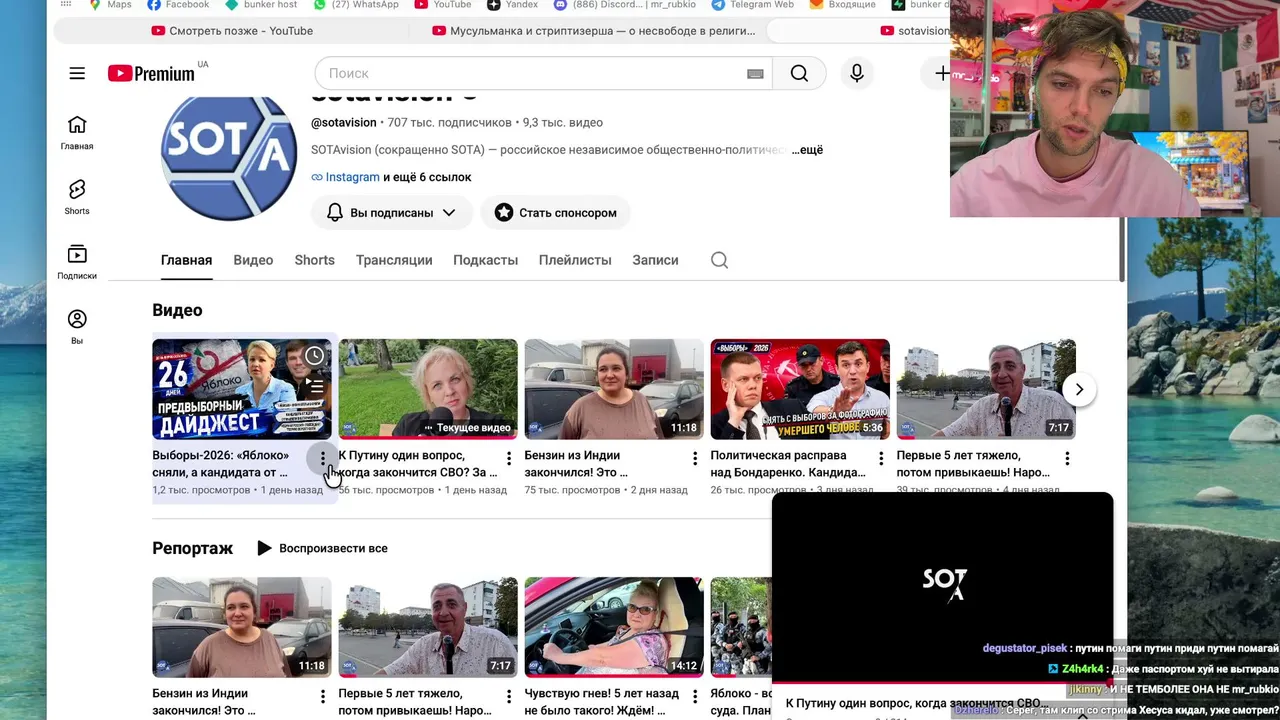This screenshot has height=720, width=1280.
Task: Open the on-screen keyboard in the search box
Action: pyautogui.click(x=755, y=73)
